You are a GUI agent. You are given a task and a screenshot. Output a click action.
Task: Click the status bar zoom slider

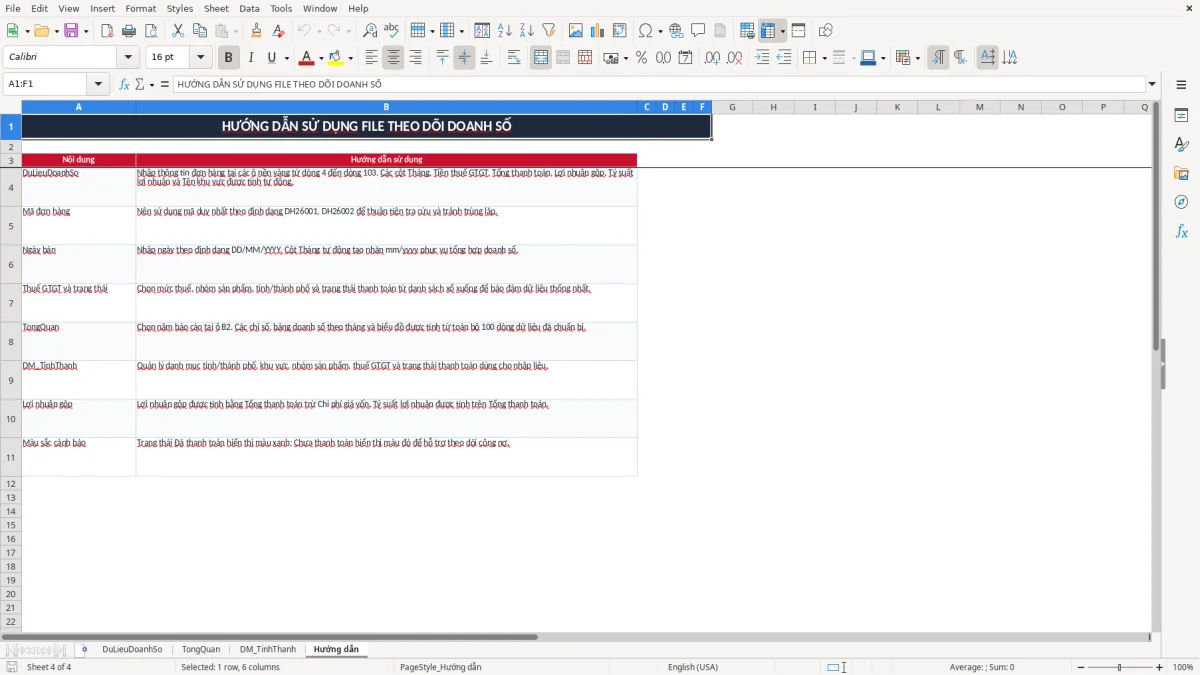coord(1119,667)
